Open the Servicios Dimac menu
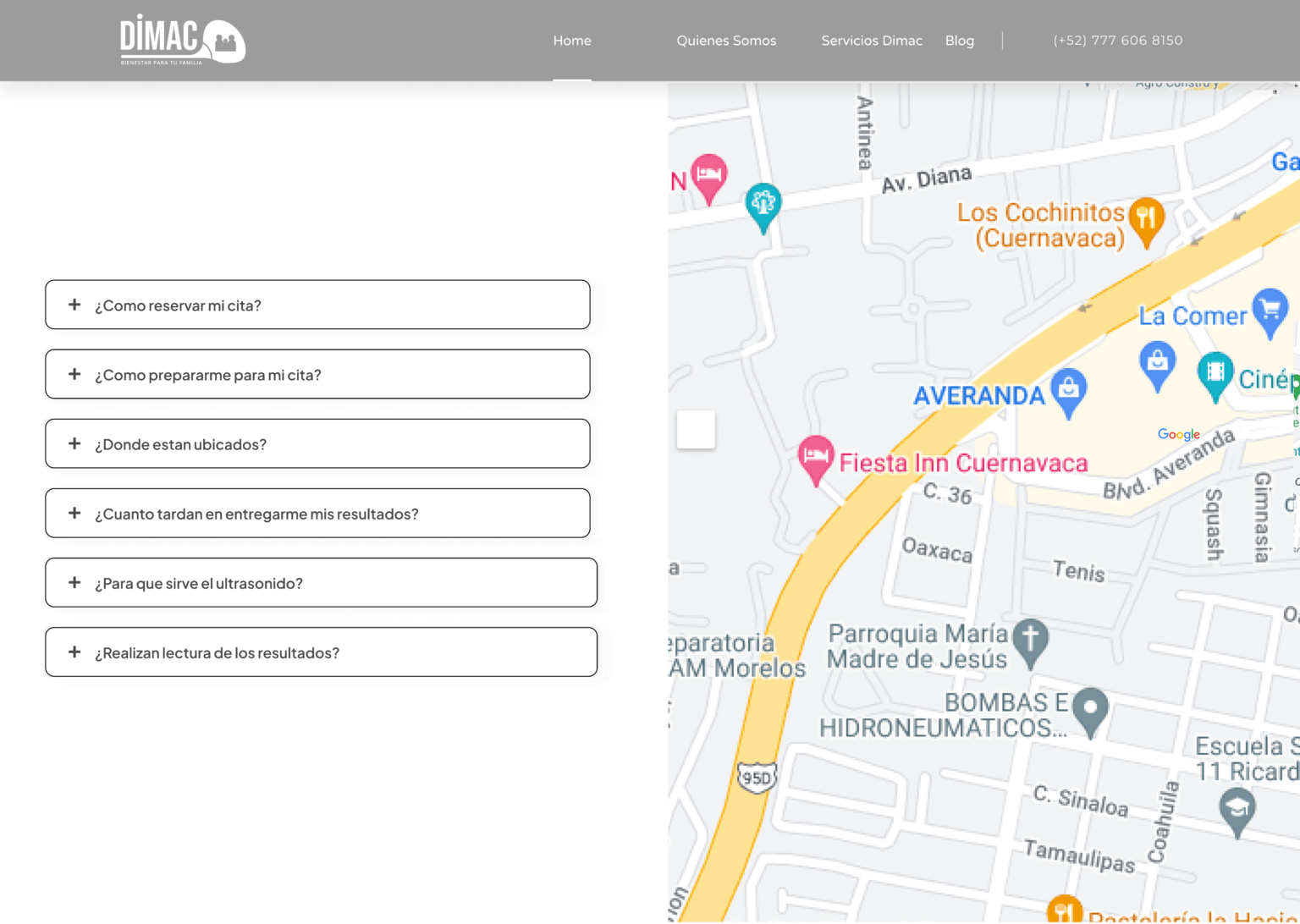1300x924 pixels. [872, 41]
